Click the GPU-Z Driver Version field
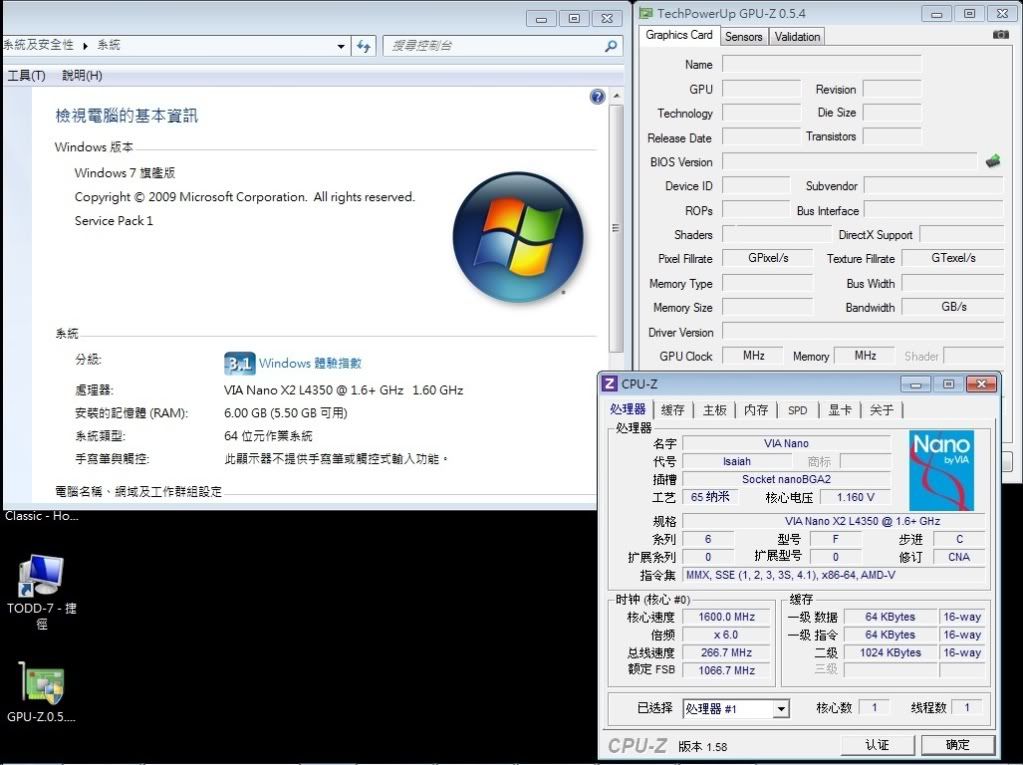The width and height of the screenshot is (1023, 765). click(x=863, y=332)
